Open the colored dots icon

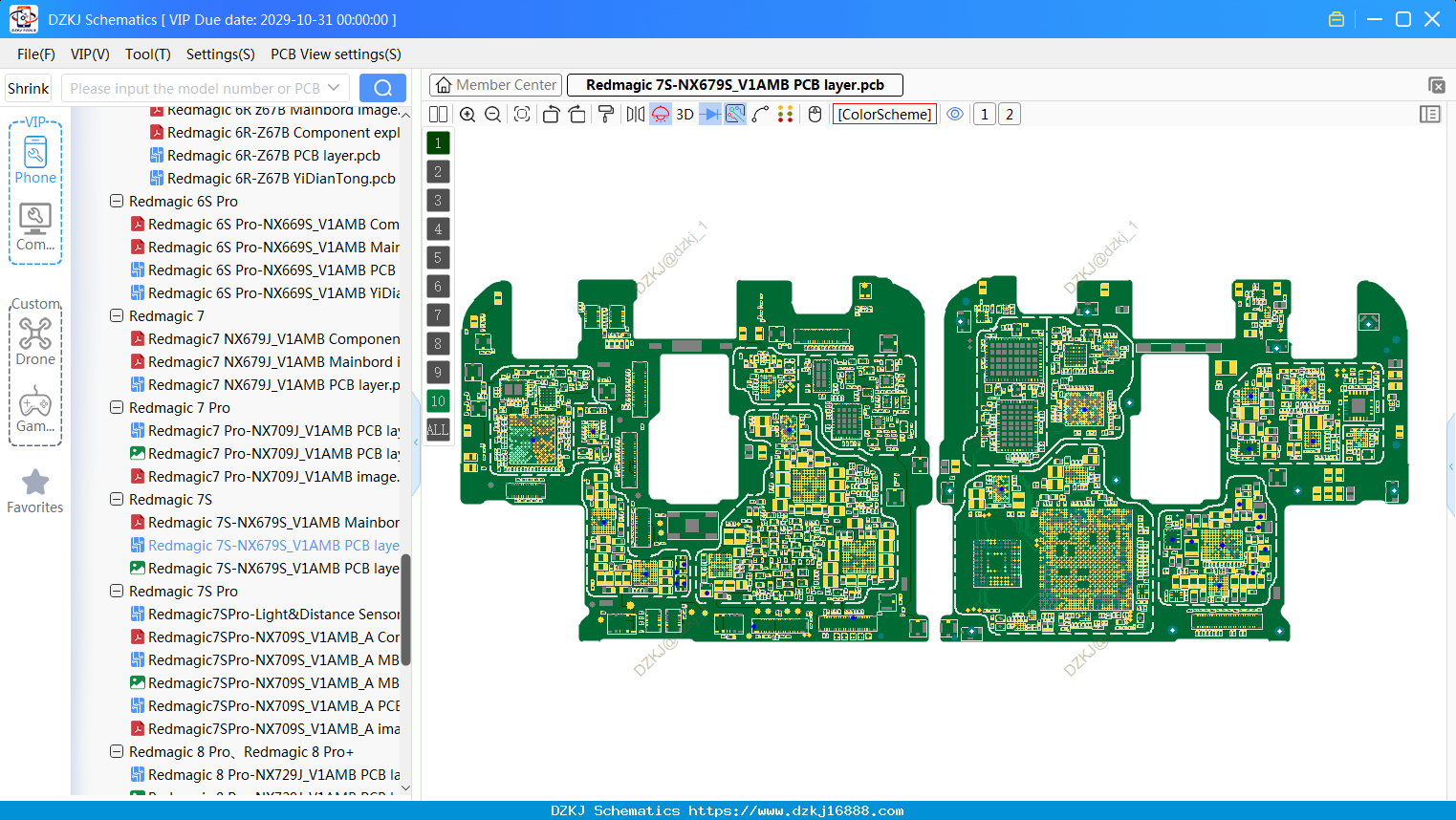click(x=786, y=115)
